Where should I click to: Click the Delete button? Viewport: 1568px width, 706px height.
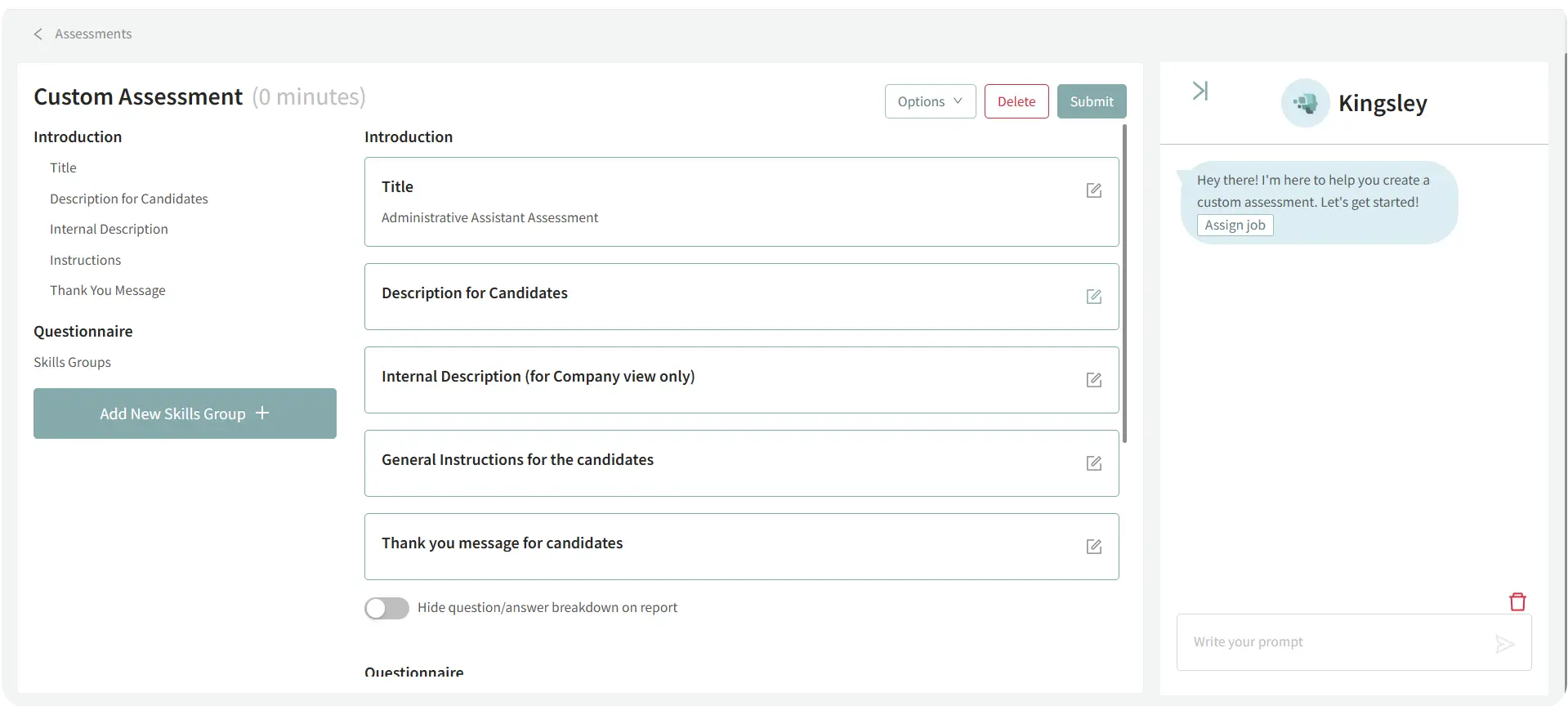coord(1016,101)
